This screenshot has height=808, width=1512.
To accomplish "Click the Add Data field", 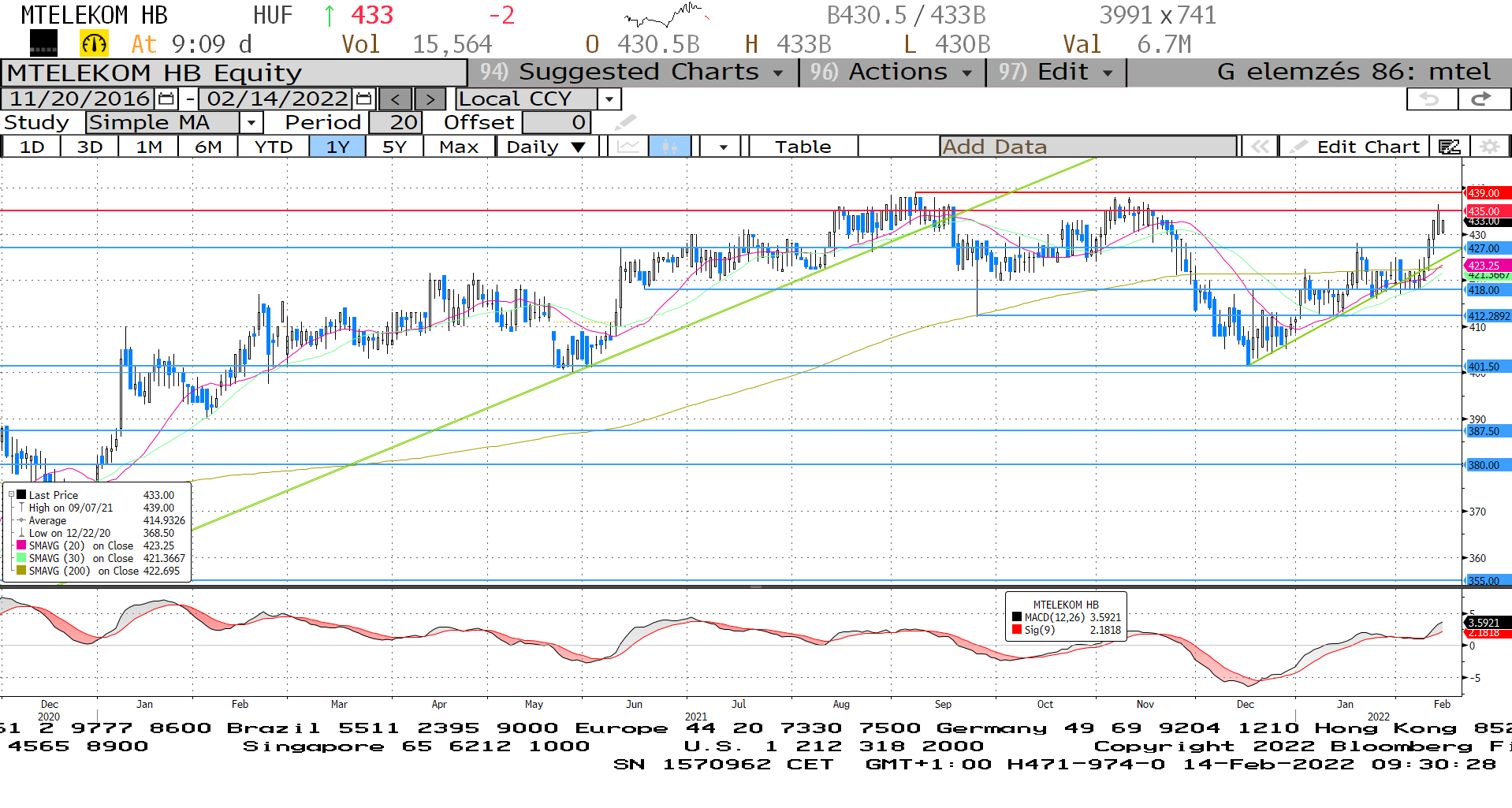I will click(x=1088, y=147).
